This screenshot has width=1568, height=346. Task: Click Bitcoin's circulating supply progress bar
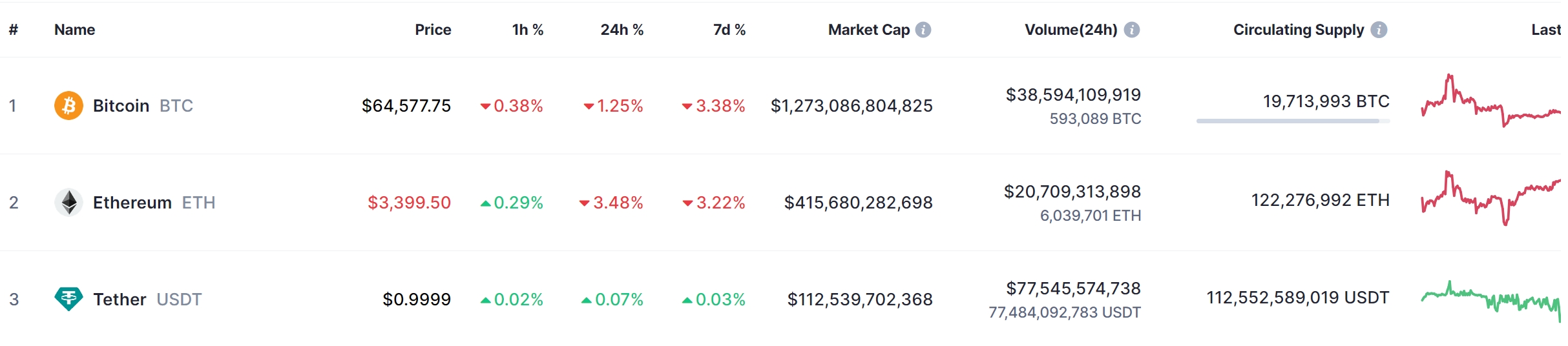point(1292,121)
